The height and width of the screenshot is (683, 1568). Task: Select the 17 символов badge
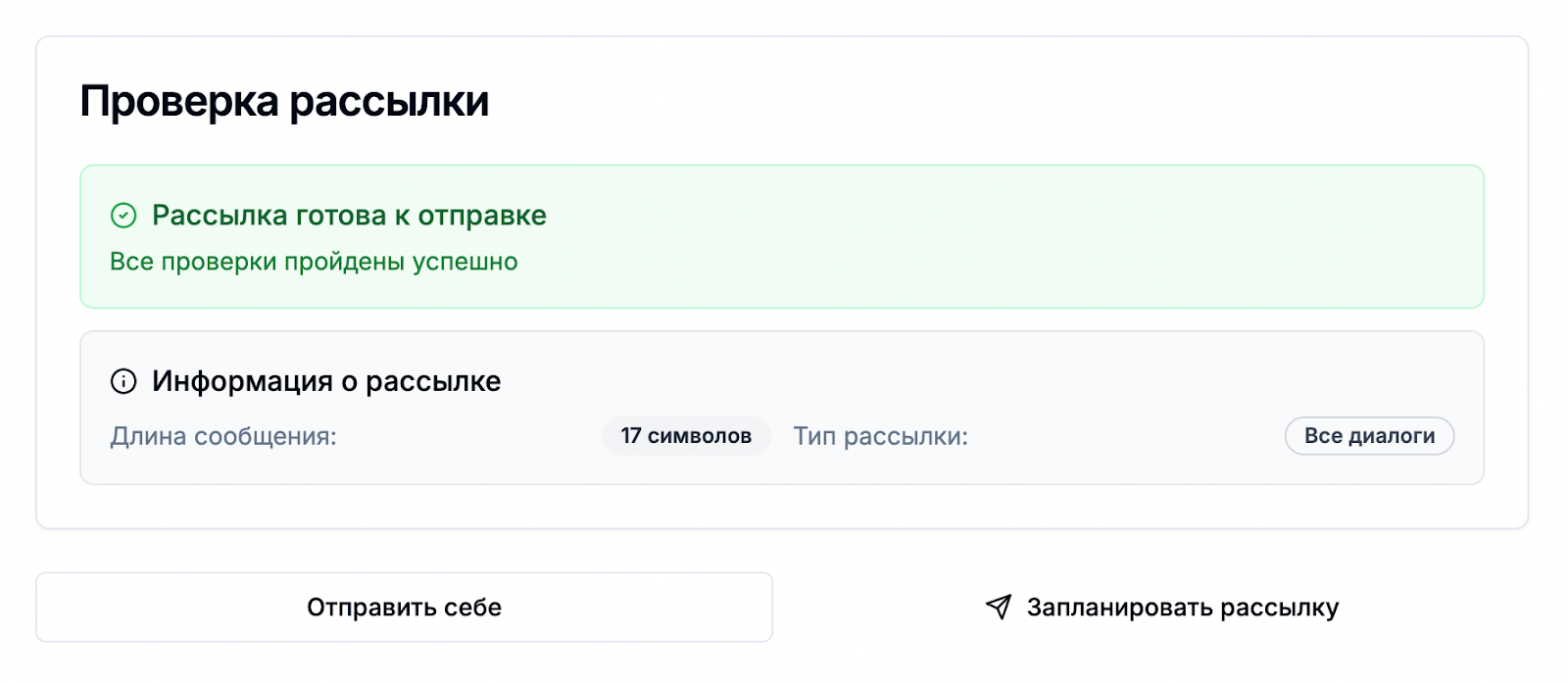point(686,436)
